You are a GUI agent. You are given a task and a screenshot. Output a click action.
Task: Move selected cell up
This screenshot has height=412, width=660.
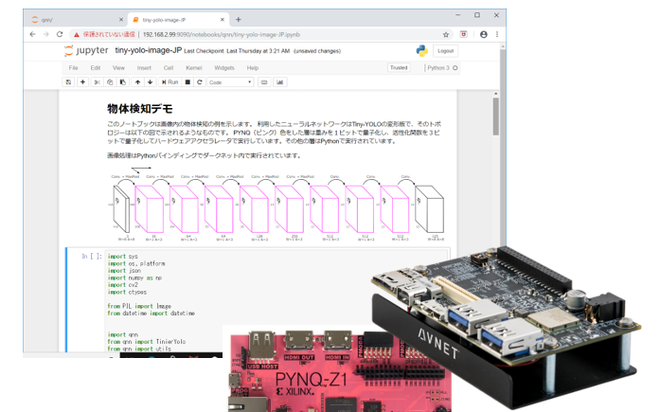pyautogui.click(x=138, y=82)
